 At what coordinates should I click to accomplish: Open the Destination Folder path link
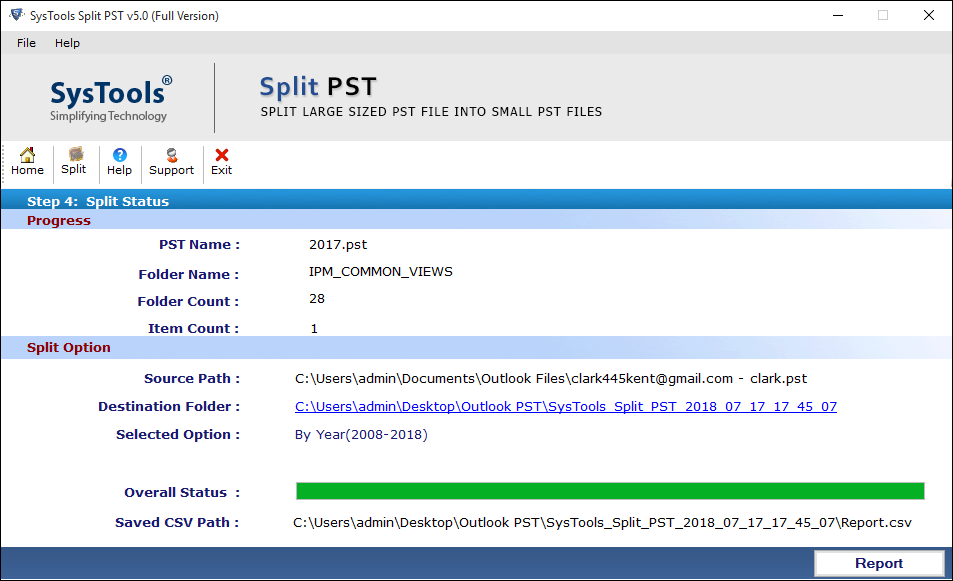click(566, 406)
